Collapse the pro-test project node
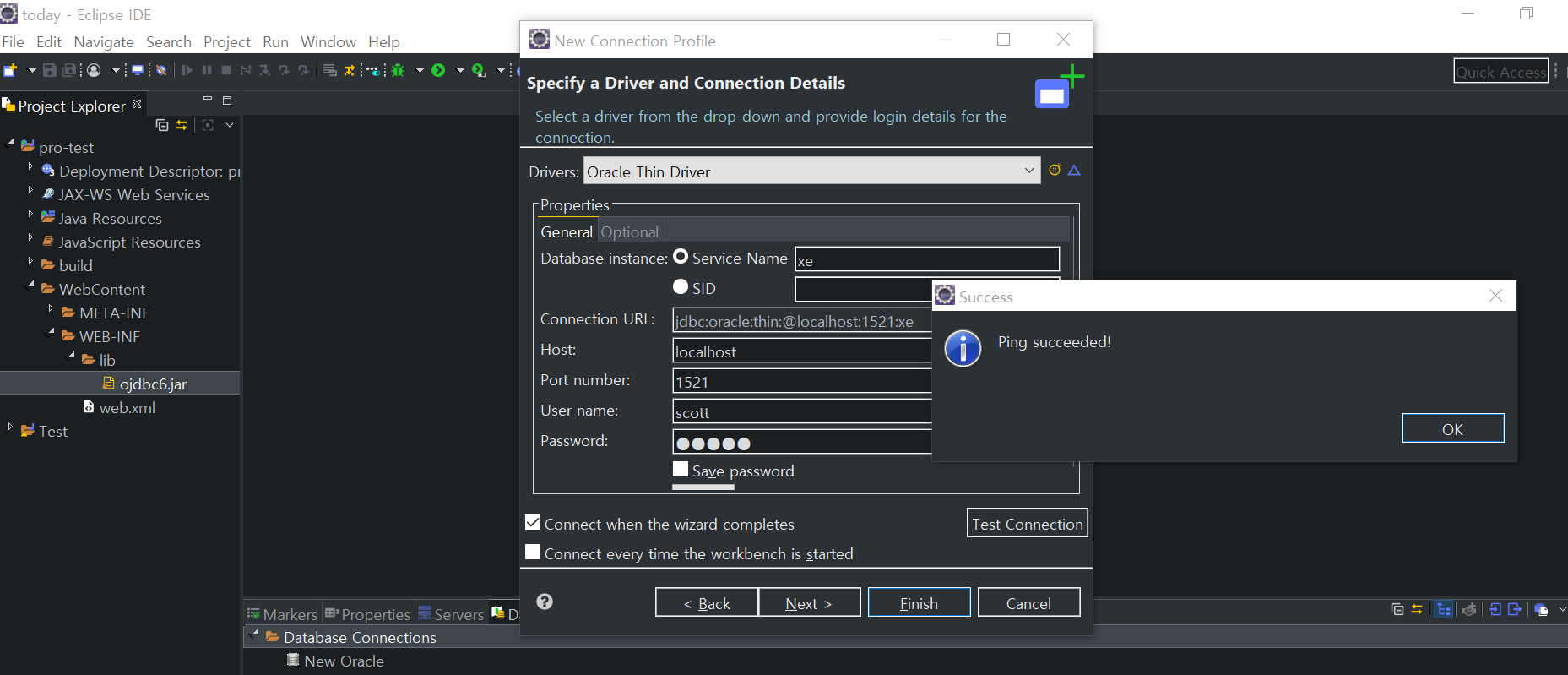The image size is (1568, 675). point(11,144)
